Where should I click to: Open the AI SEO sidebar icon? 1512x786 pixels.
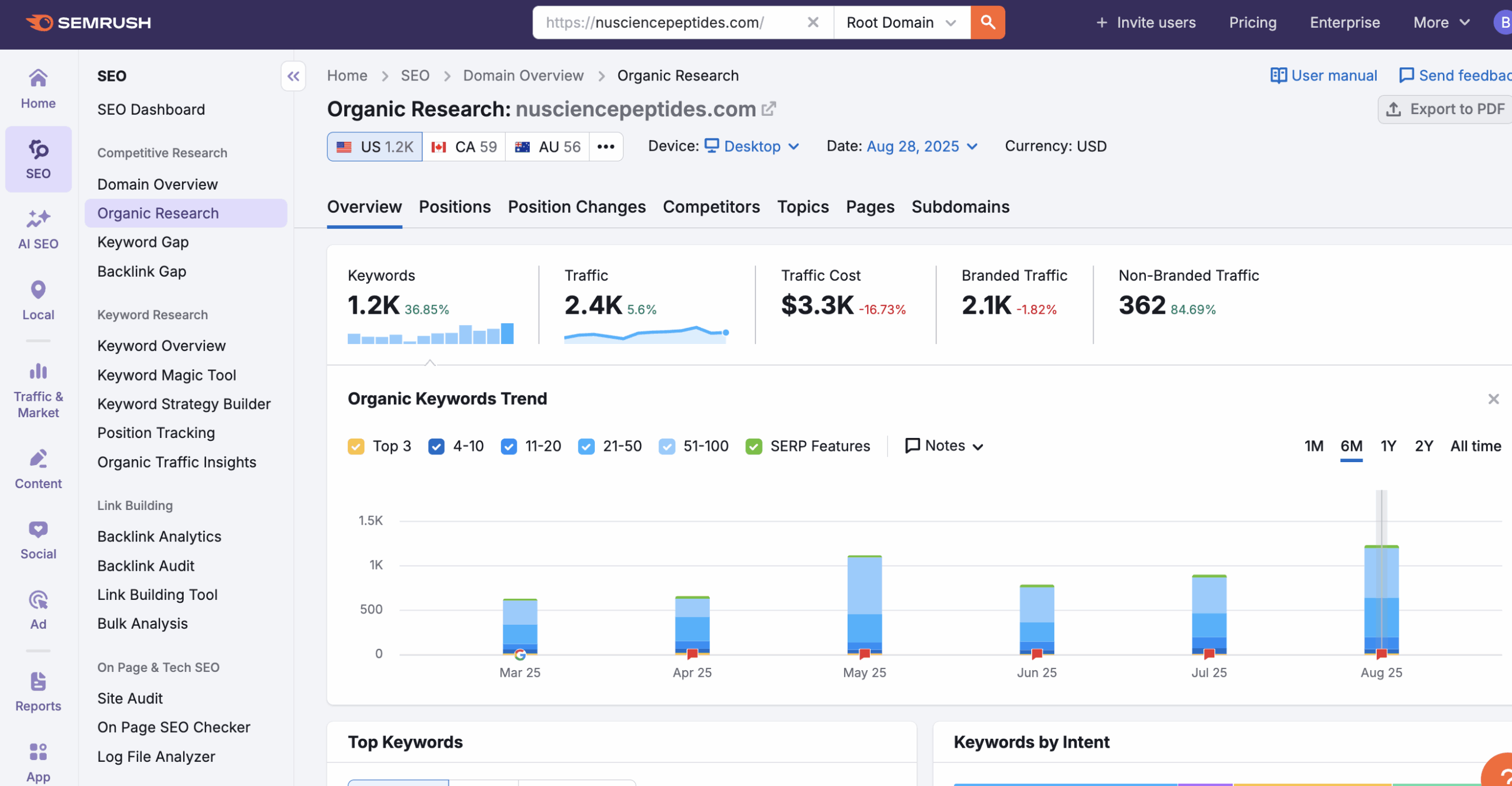point(38,229)
